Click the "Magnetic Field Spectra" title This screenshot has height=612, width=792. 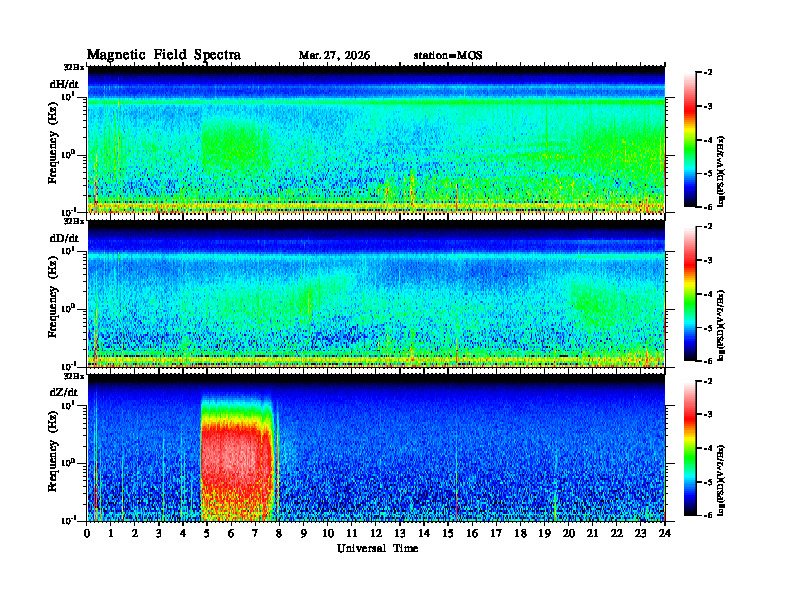(164, 55)
